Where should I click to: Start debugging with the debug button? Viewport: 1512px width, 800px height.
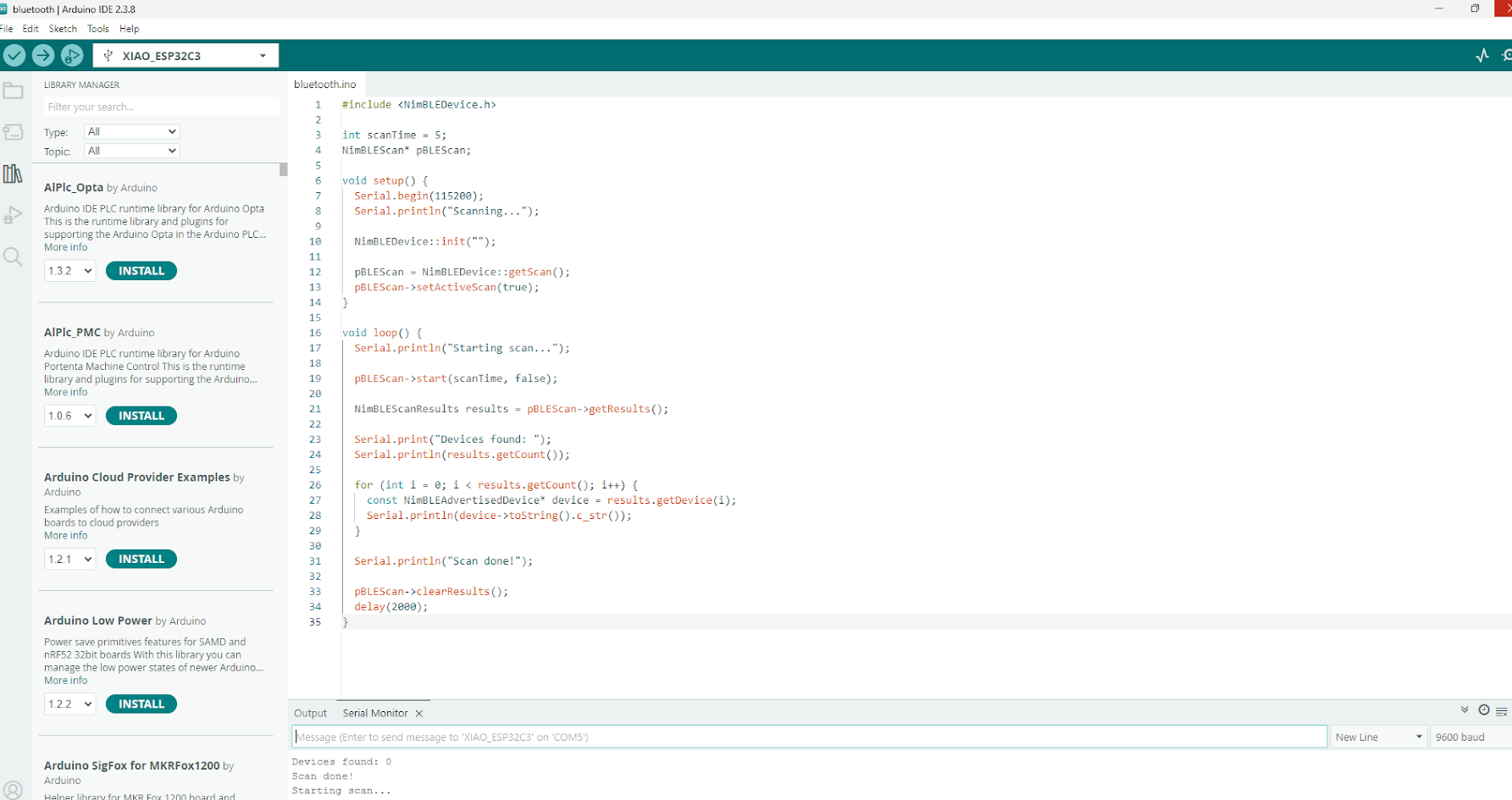point(72,56)
